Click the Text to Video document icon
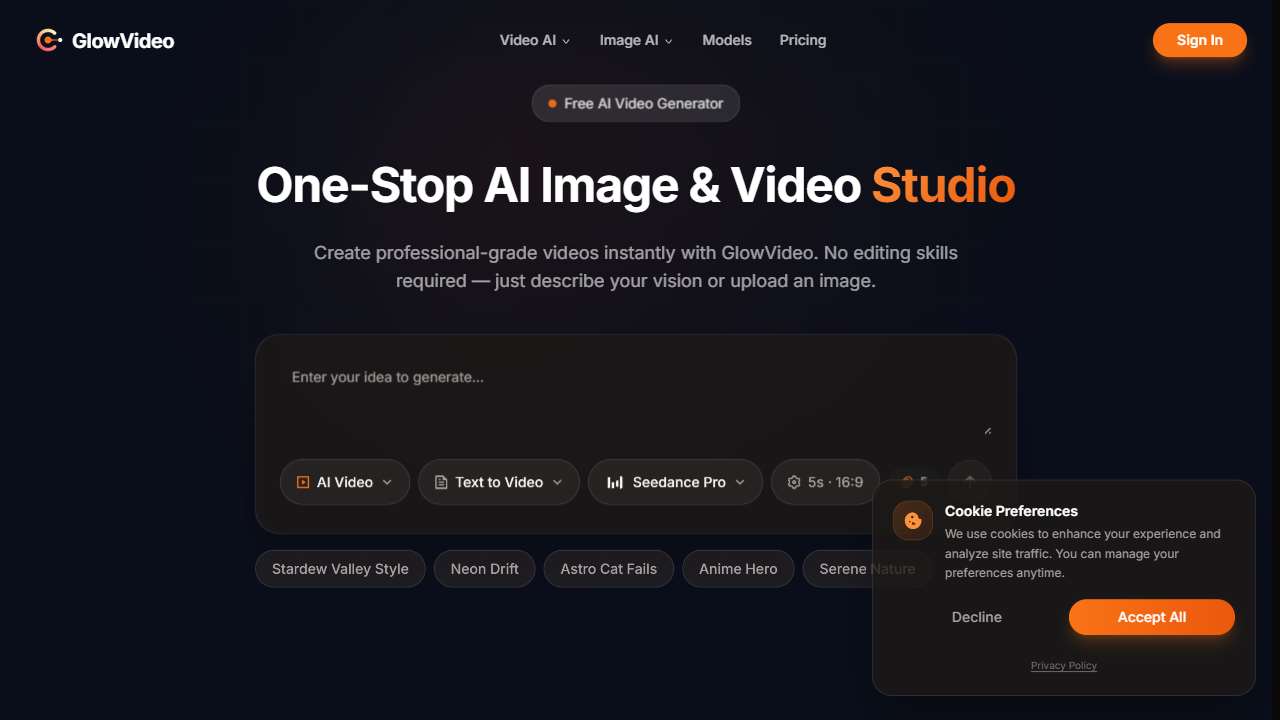Image resolution: width=1280 pixels, height=720 pixels. [x=440, y=482]
